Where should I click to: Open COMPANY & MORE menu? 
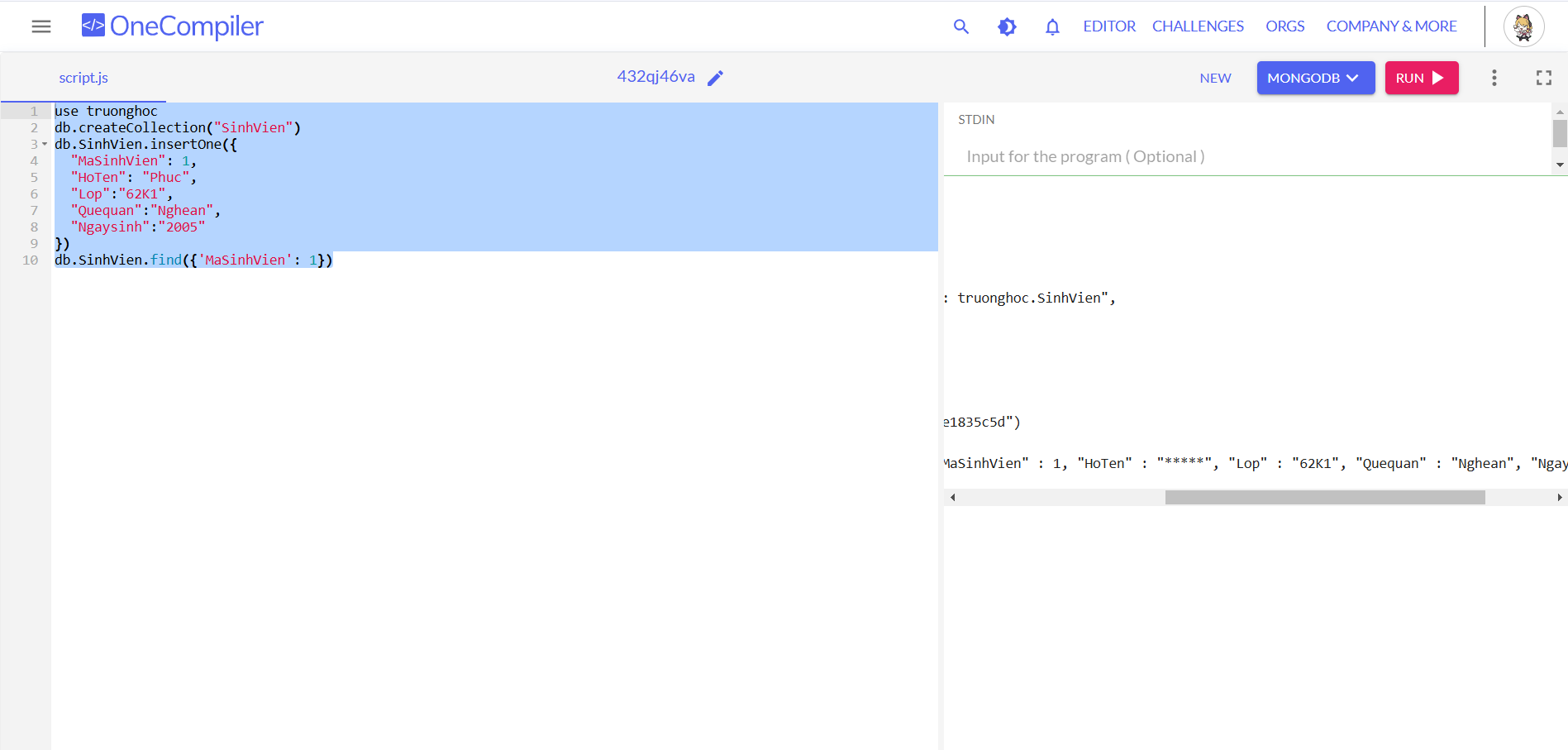pos(1391,26)
